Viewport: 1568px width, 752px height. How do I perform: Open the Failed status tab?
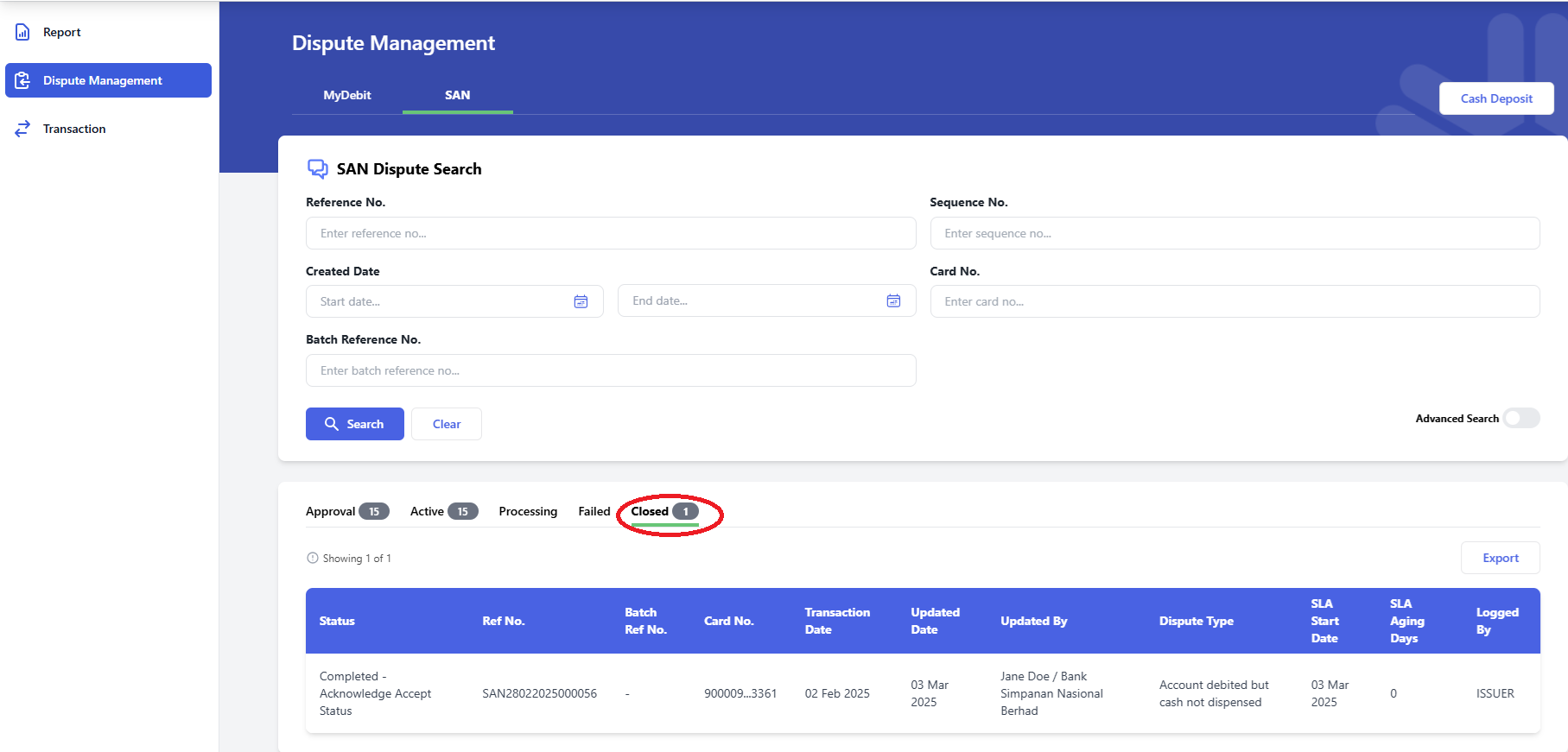click(x=594, y=511)
